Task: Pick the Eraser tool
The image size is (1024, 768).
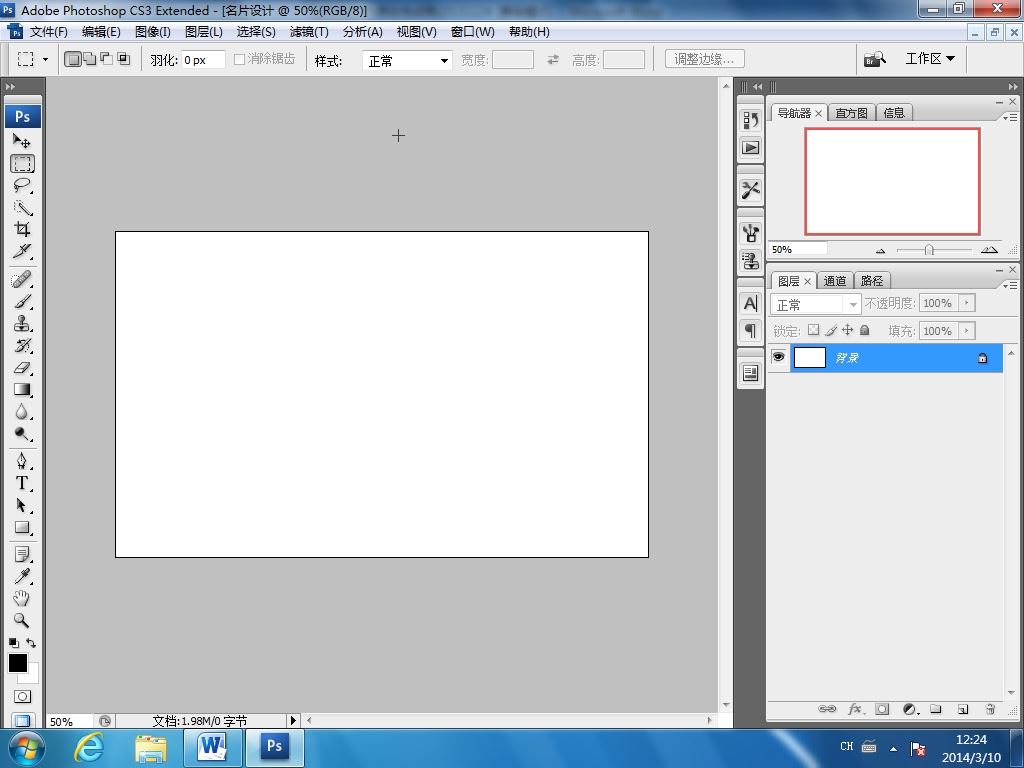Action: 22,368
